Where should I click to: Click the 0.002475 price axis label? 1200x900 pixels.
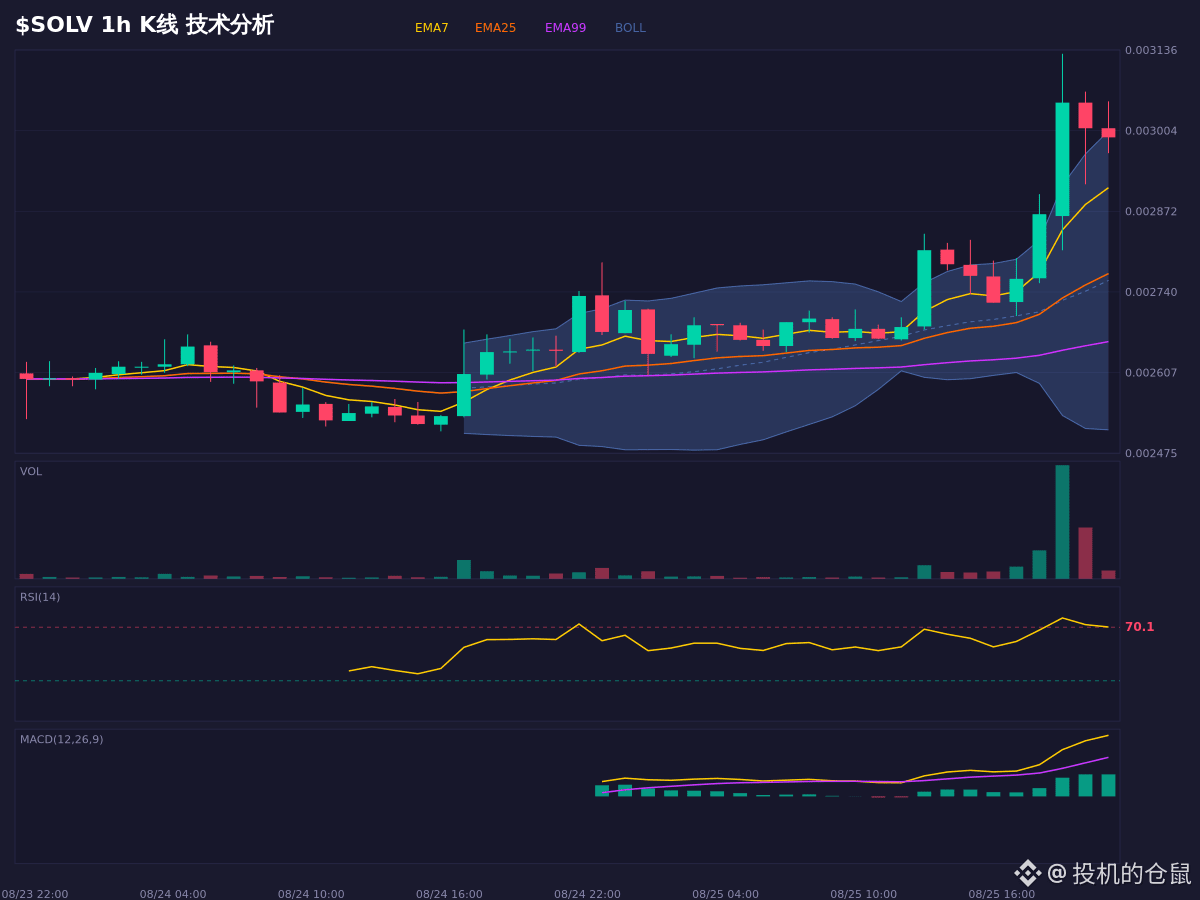[1151, 454]
